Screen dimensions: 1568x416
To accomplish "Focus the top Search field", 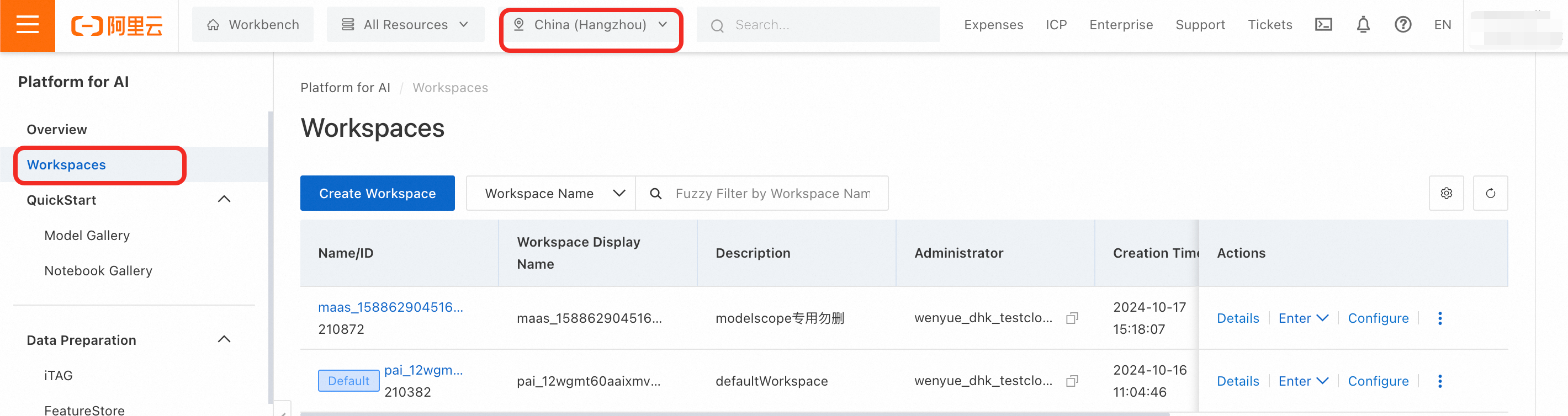I will point(818,25).
